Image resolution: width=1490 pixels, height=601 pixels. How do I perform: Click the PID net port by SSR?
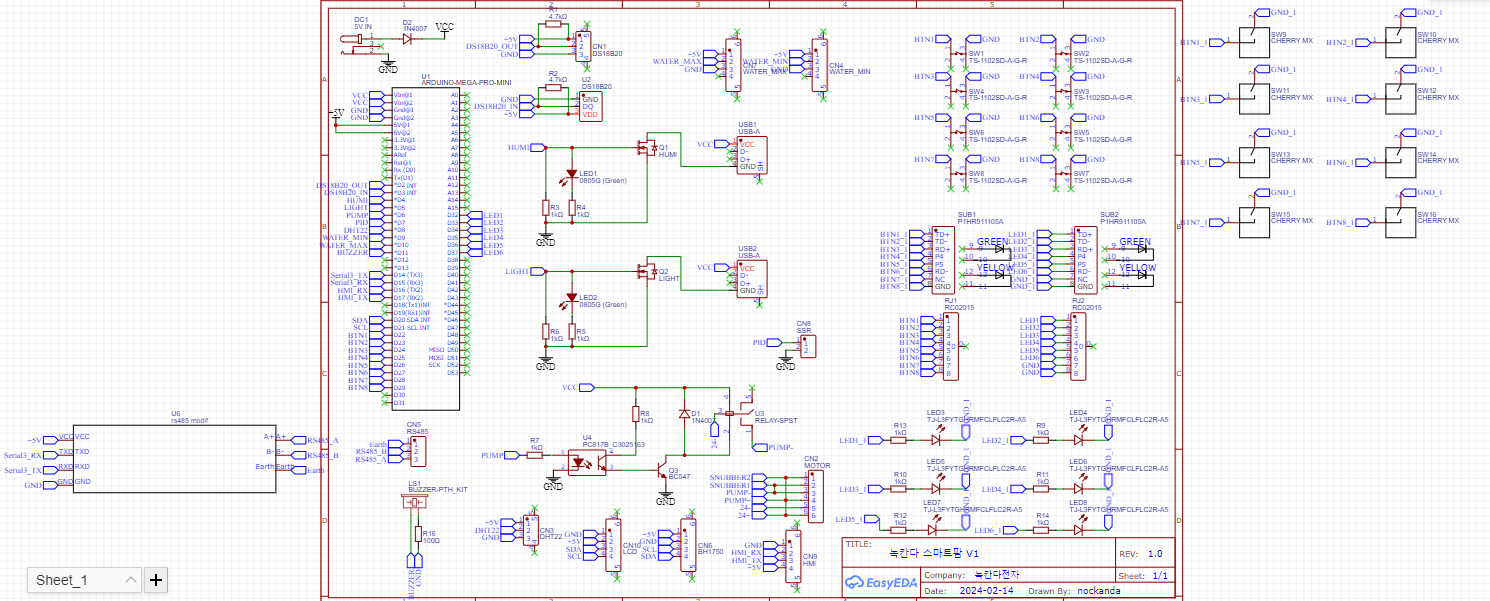765,342
